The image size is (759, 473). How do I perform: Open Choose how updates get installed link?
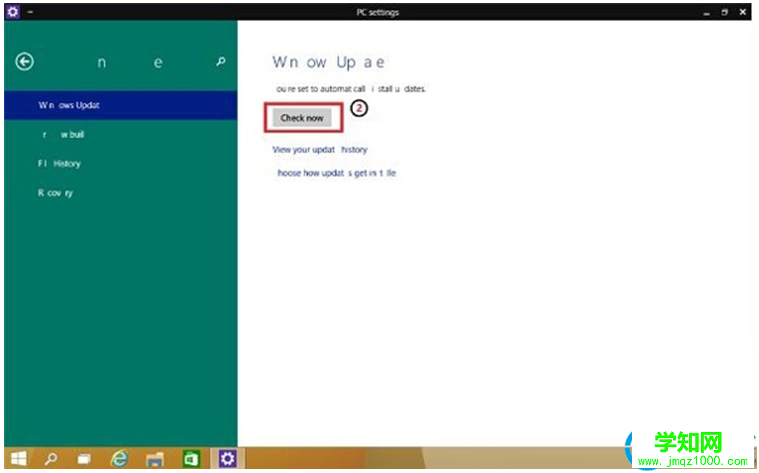[334, 173]
